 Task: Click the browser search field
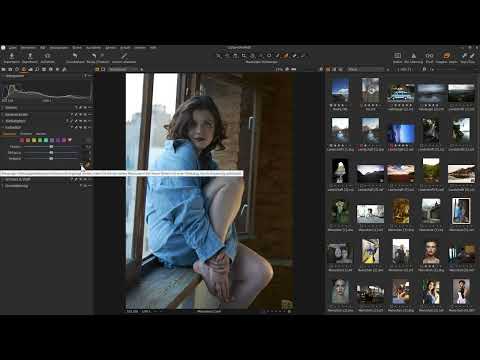tap(366, 69)
